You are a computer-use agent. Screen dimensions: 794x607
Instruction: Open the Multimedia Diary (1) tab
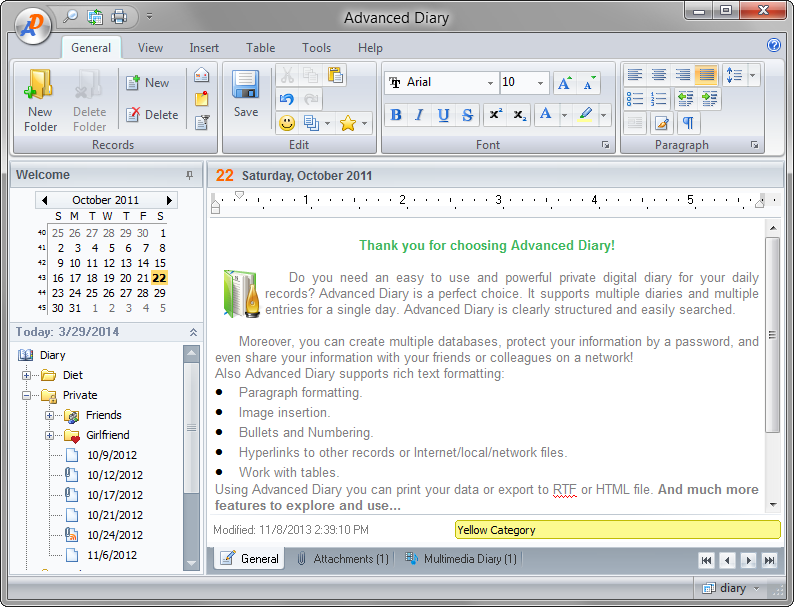[461, 559]
